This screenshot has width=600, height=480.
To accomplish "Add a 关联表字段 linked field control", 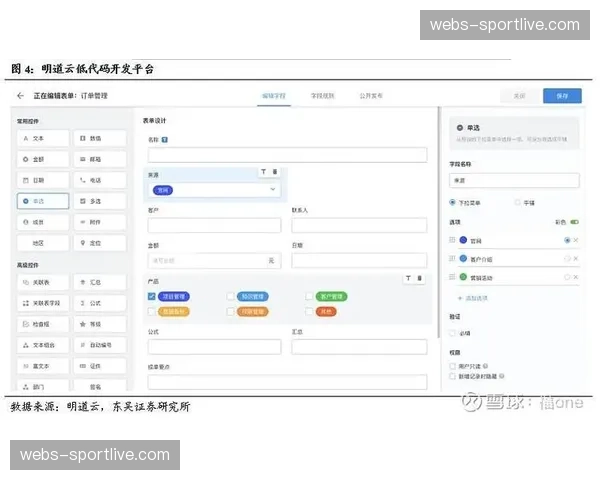I will coord(43,303).
